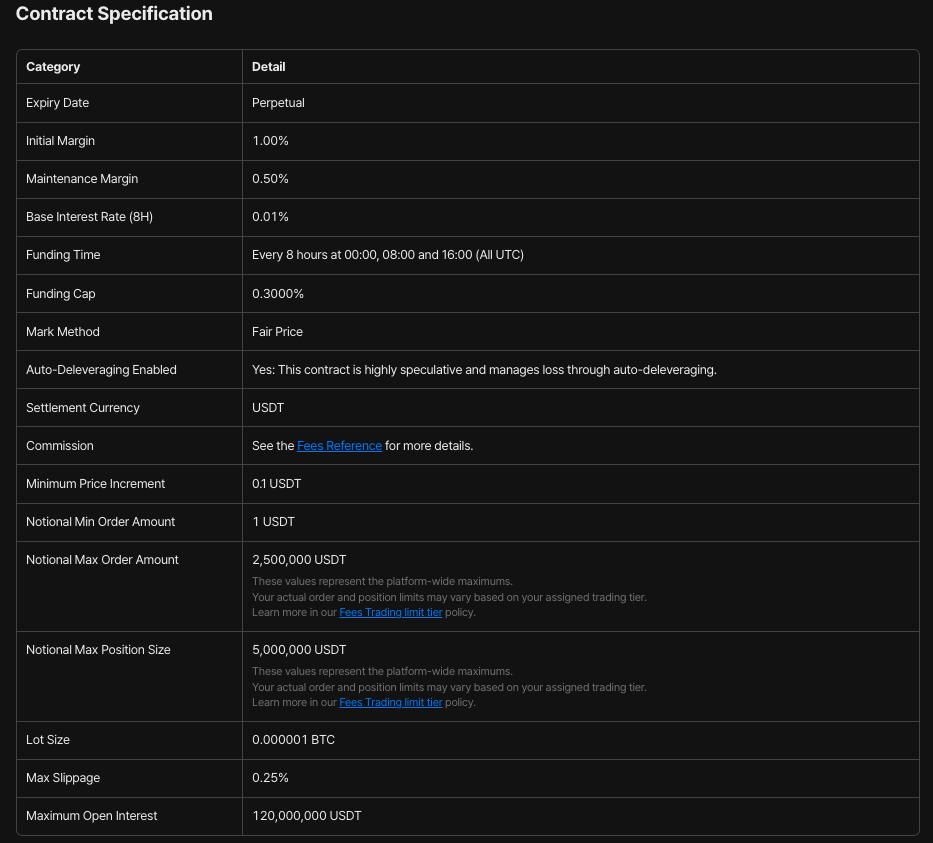This screenshot has height=843, width=933.
Task: Select the Minimum Price Increment cell
Action: [x=95, y=483]
